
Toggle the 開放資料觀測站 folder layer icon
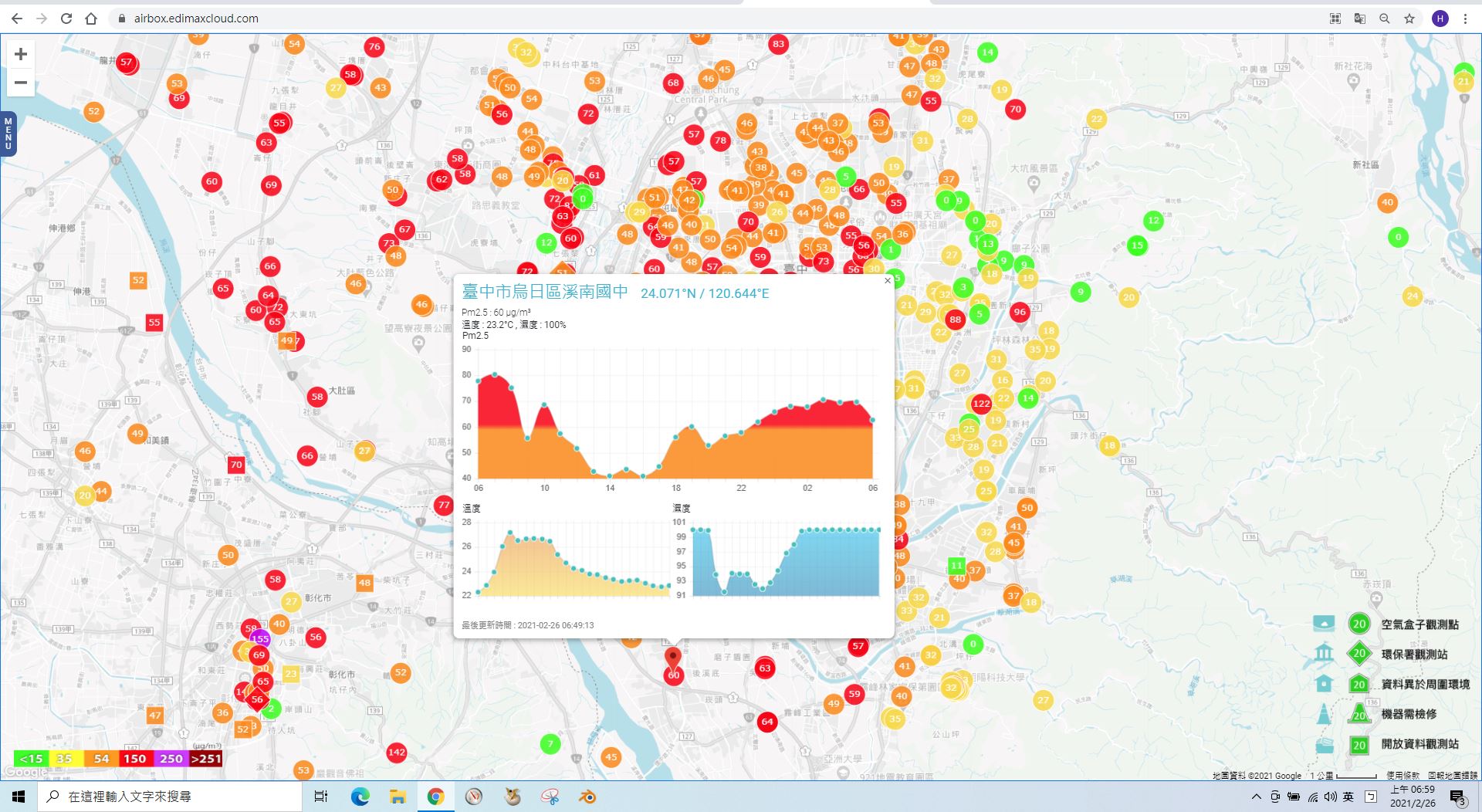point(1324,744)
